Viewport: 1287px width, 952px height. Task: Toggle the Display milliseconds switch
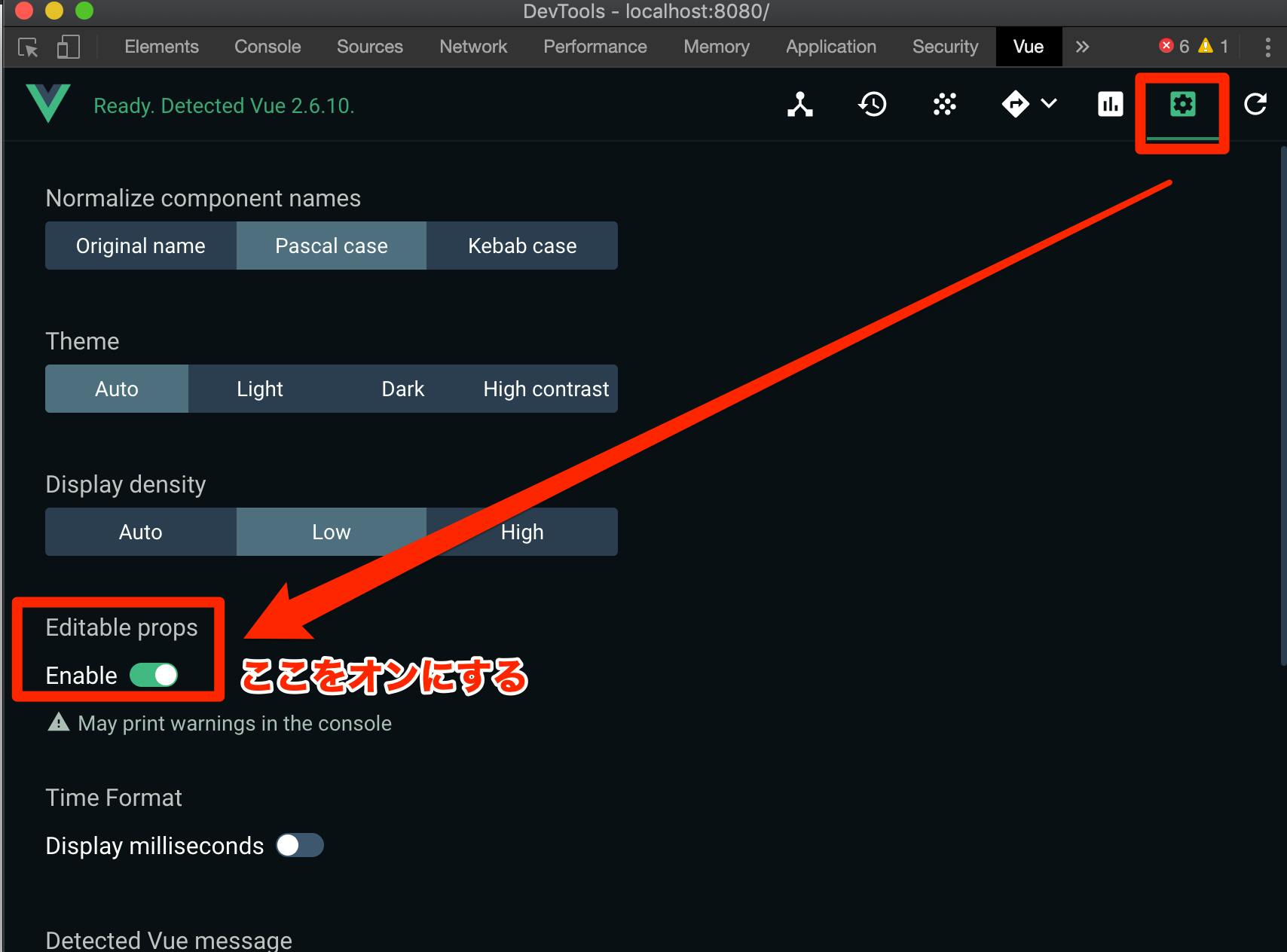(300, 845)
